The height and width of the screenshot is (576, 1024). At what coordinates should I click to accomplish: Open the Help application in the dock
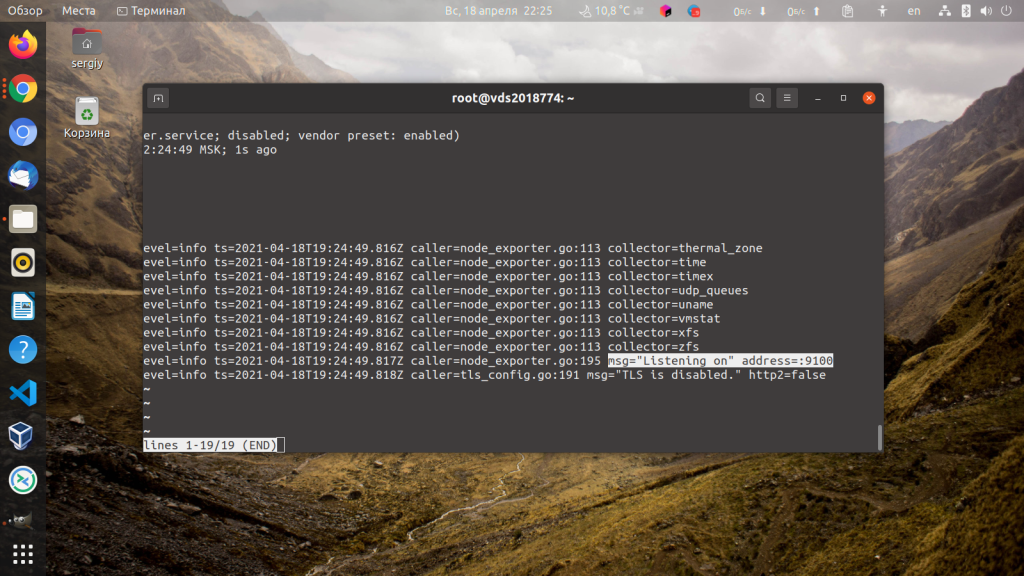tap(23, 350)
